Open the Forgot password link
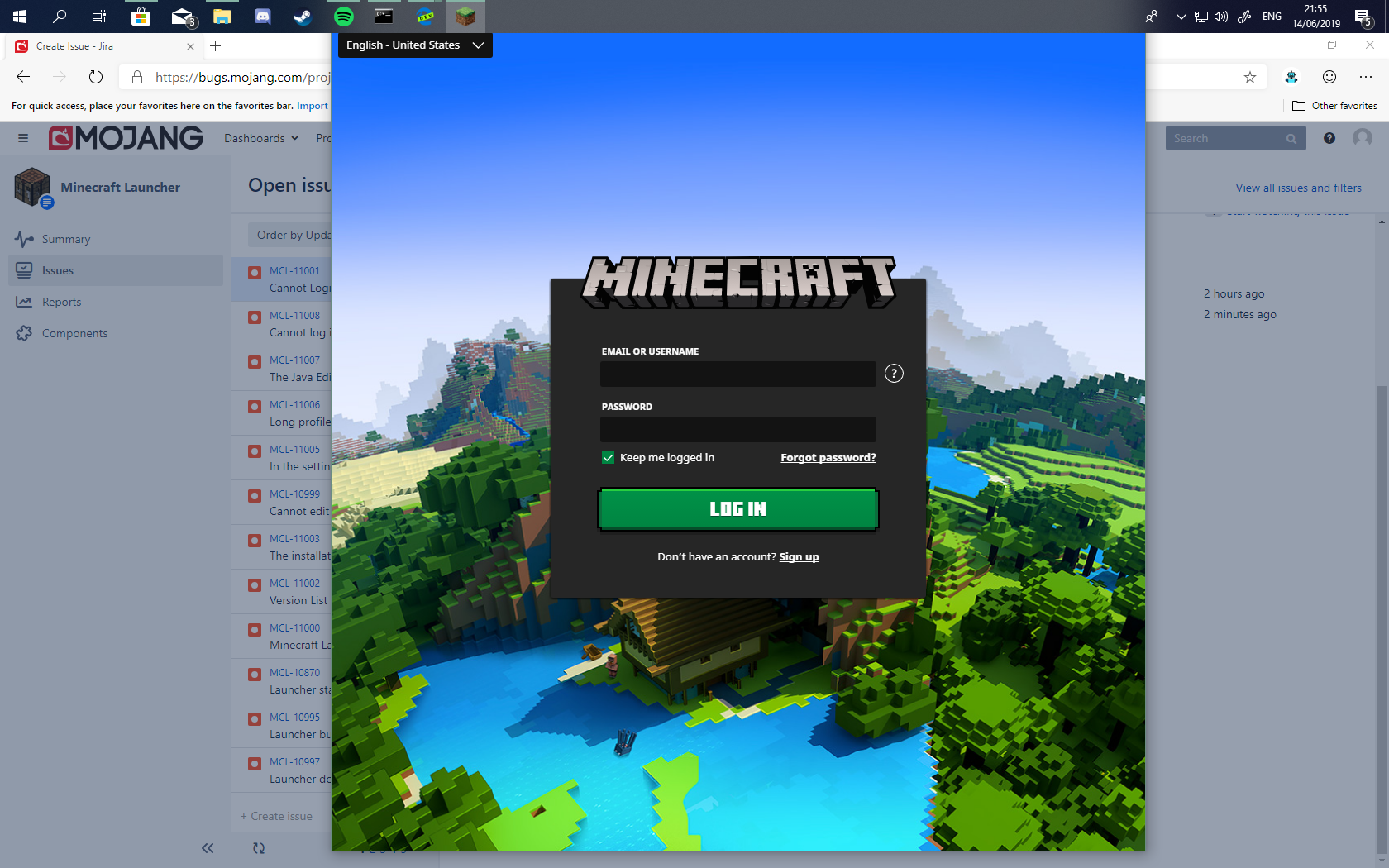The image size is (1389, 868). click(x=828, y=458)
